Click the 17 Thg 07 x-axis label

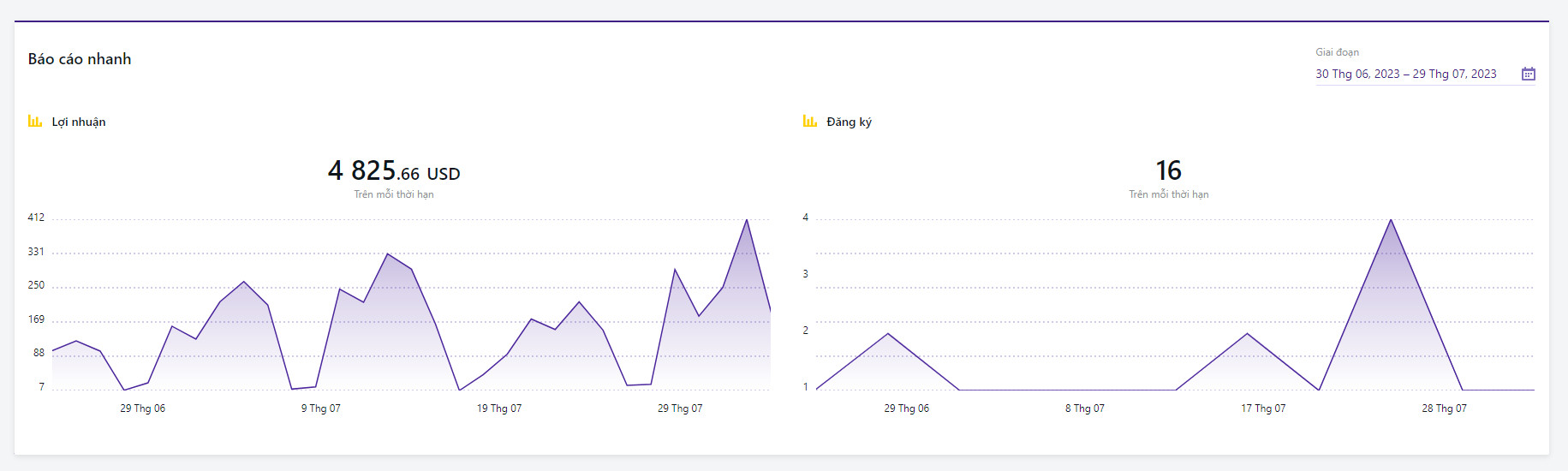point(1263,408)
